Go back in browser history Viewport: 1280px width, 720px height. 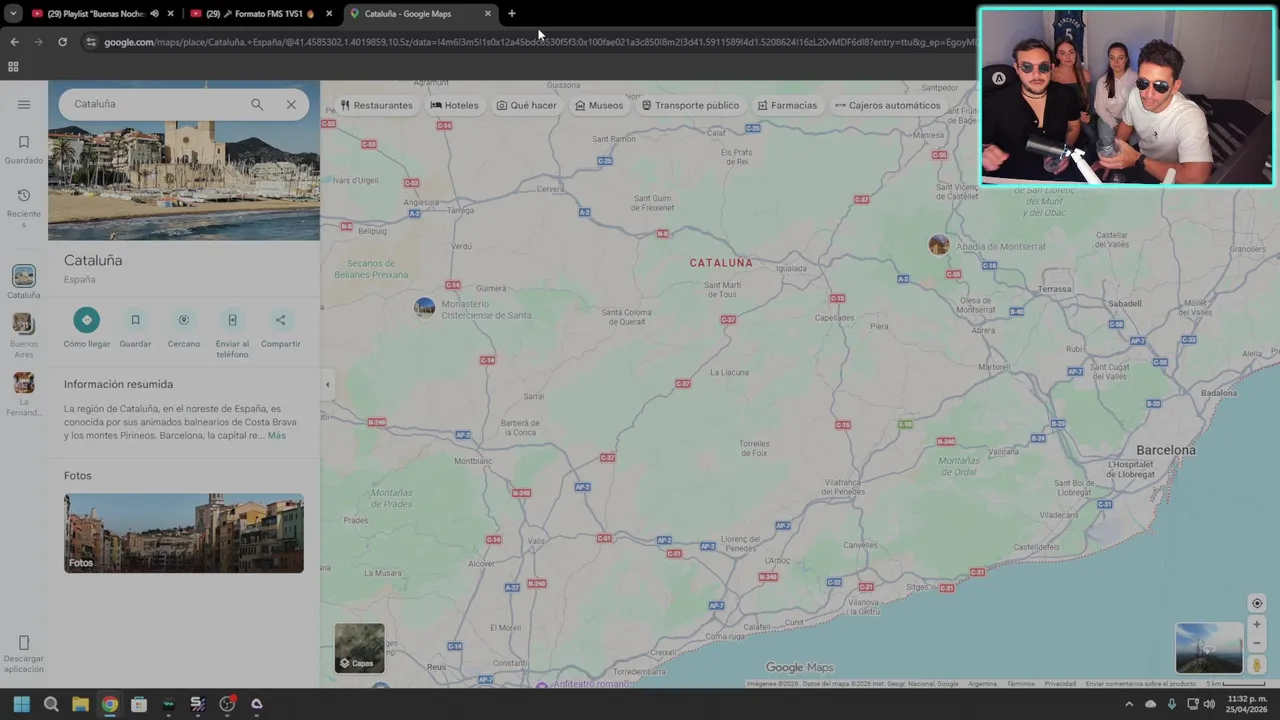(x=14, y=42)
